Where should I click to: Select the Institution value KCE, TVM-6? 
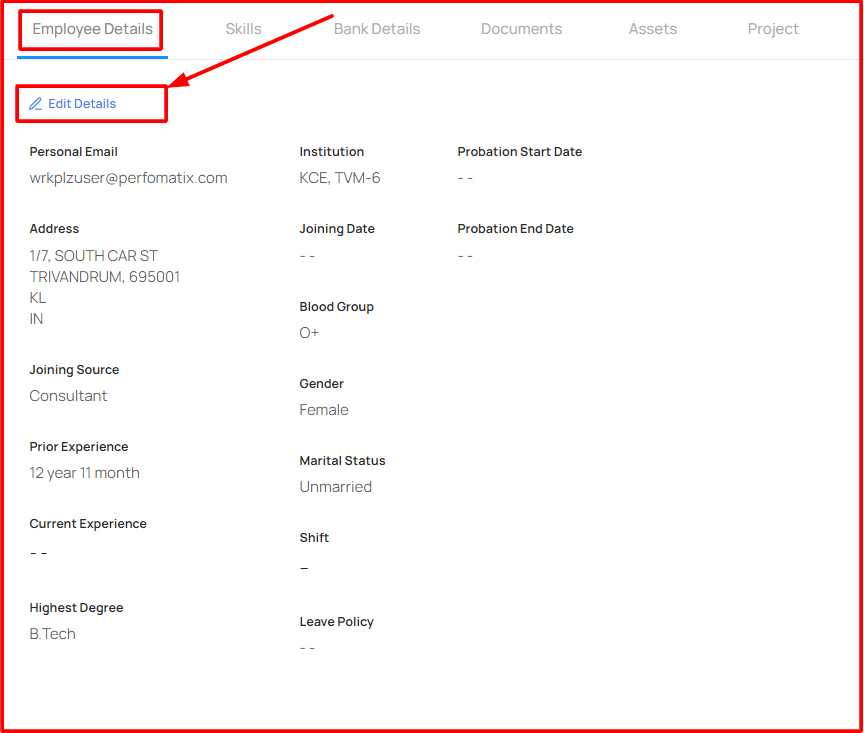coord(339,178)
